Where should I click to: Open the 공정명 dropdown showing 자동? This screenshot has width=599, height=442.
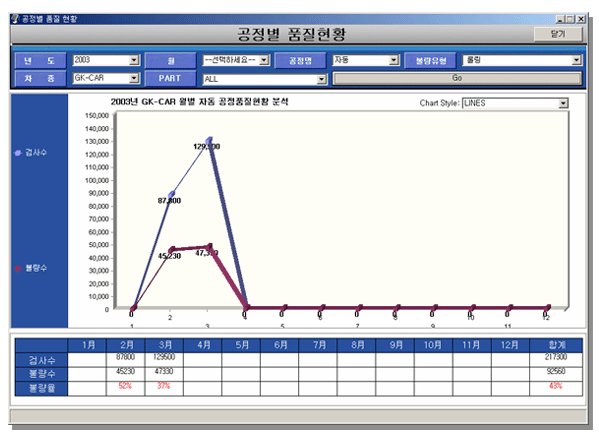tap(393, 60)
